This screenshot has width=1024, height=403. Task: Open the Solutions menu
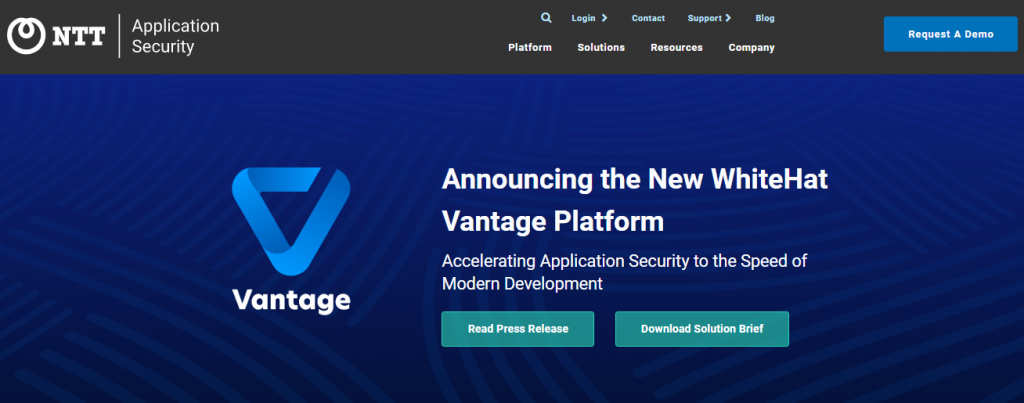[x=601, y=48]
